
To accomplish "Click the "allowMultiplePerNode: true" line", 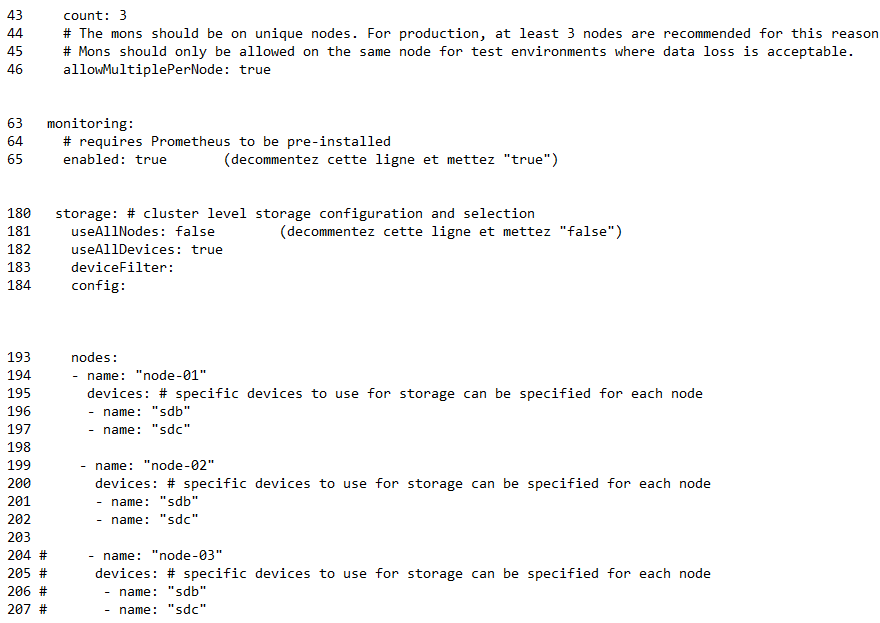I will click(x=166, y=70).
